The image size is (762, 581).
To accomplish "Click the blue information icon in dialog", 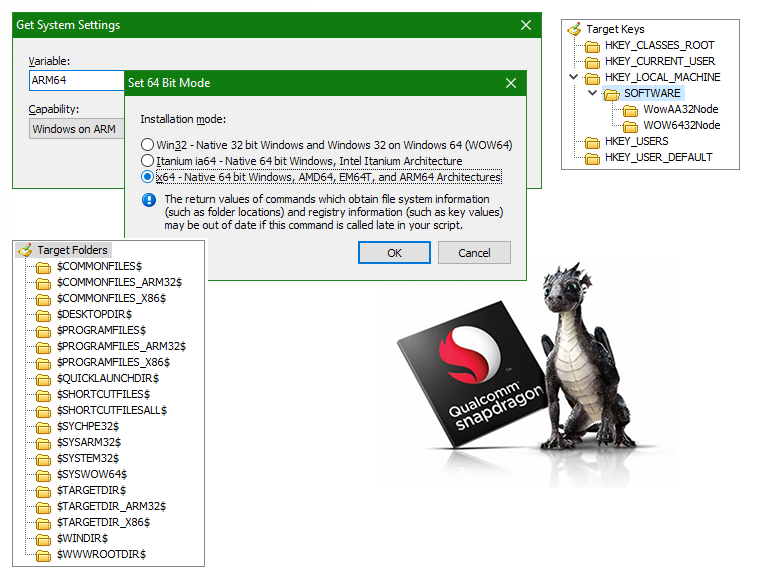I will pyautogui.click(x=149, y=200).
